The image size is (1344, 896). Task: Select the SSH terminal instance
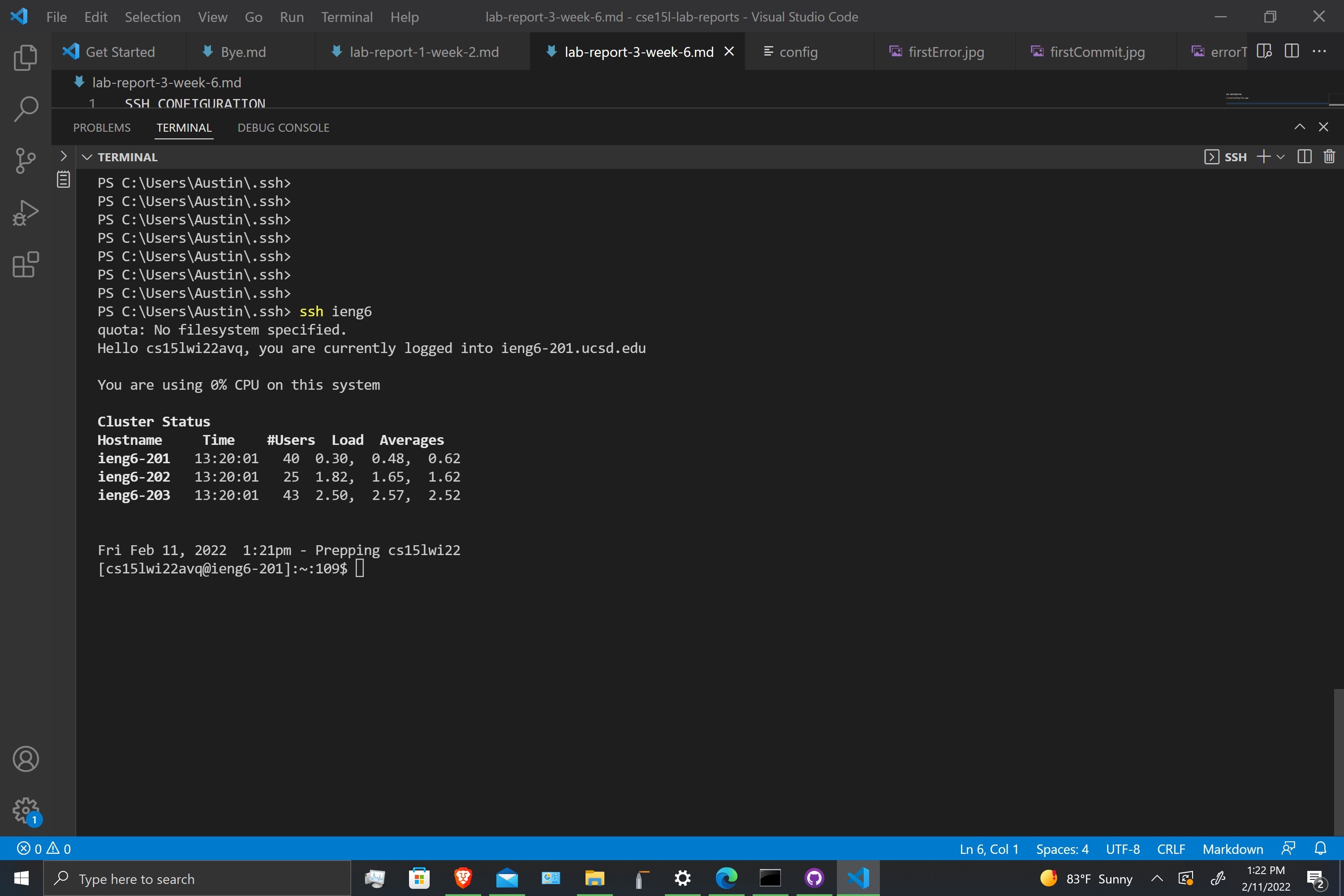tap(1225, 156)
